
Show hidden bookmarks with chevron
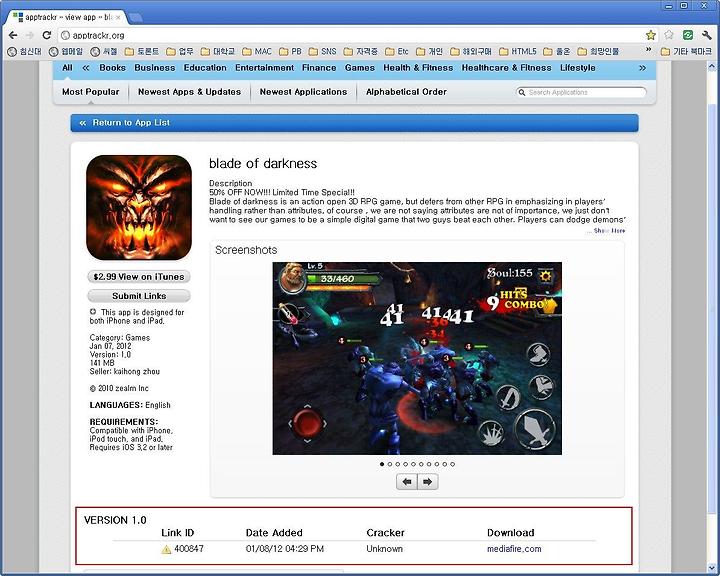(x=648, y=51)
